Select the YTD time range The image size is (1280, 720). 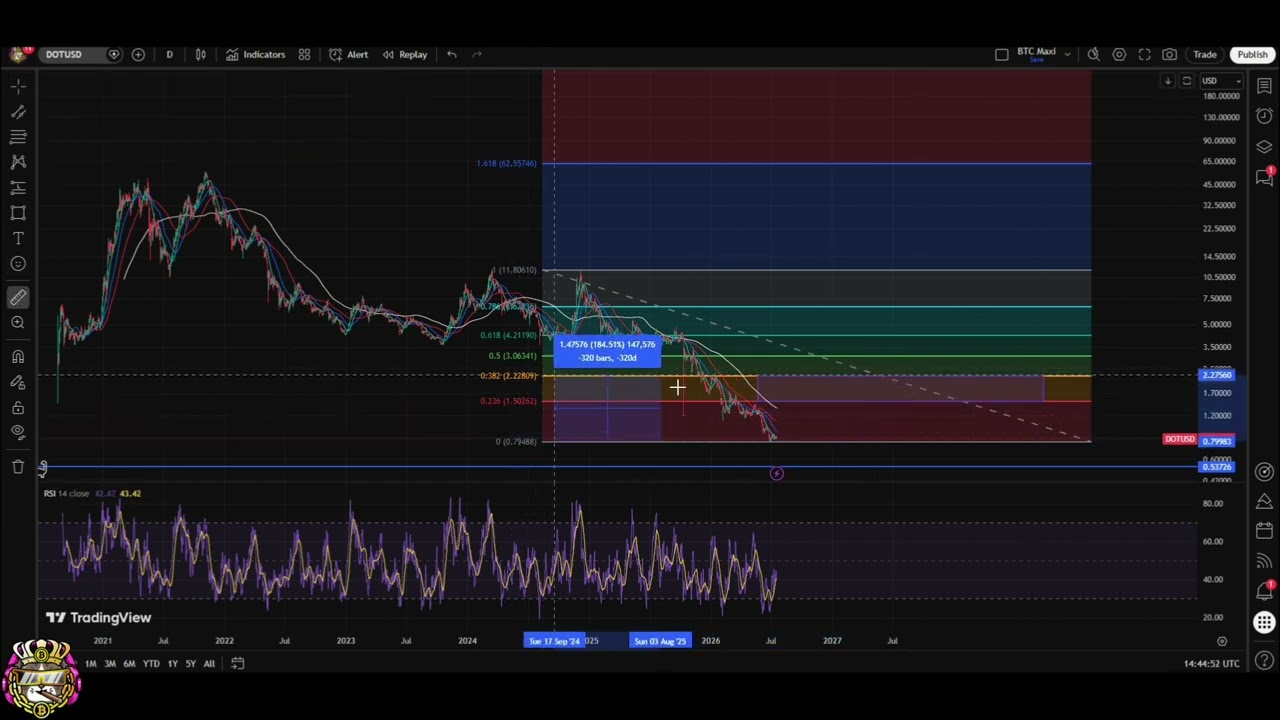coord(151,663)
